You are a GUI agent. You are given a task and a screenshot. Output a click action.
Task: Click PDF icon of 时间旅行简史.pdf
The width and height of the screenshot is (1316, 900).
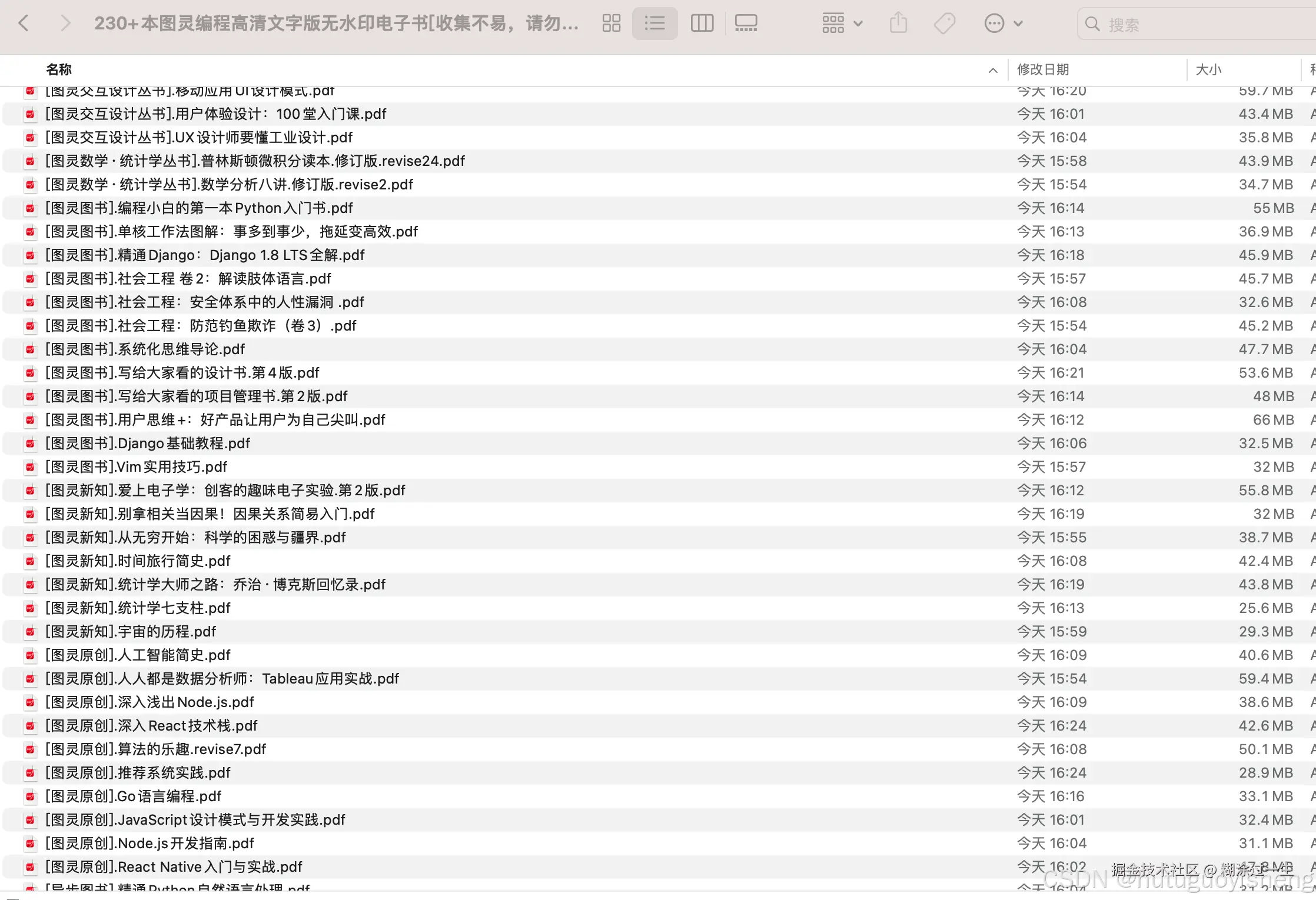click(30, 561)
